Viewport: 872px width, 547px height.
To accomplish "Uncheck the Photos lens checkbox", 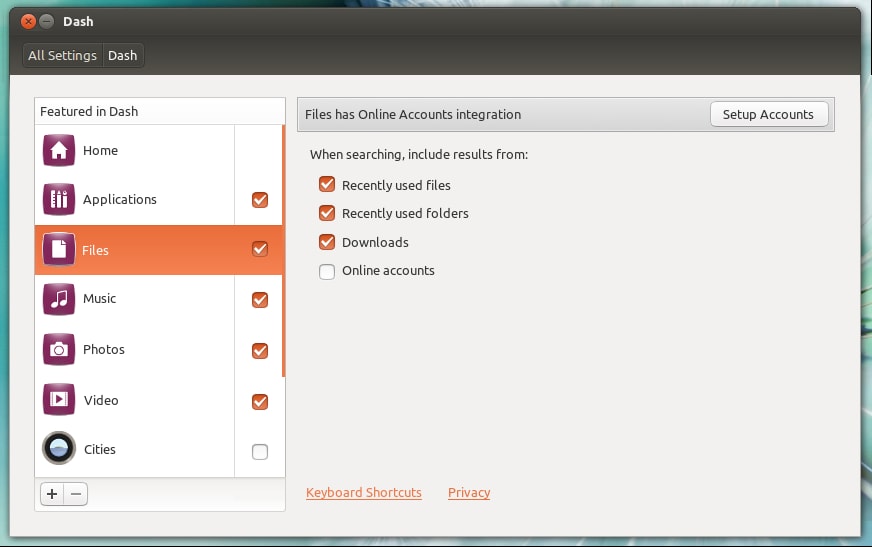I will tap(260, 351).
